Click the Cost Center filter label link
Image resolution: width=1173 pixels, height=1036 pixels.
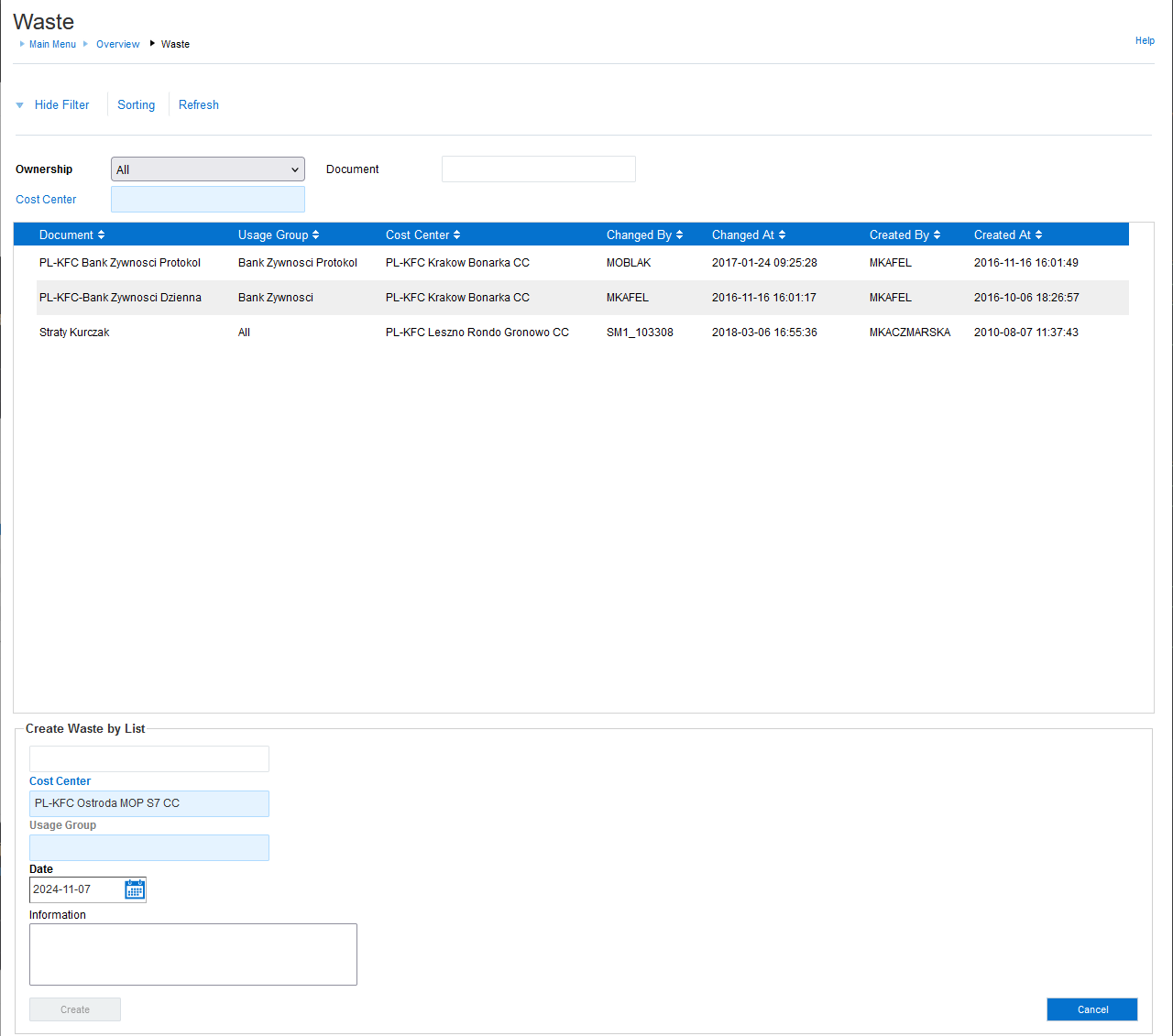coord(46,200)
